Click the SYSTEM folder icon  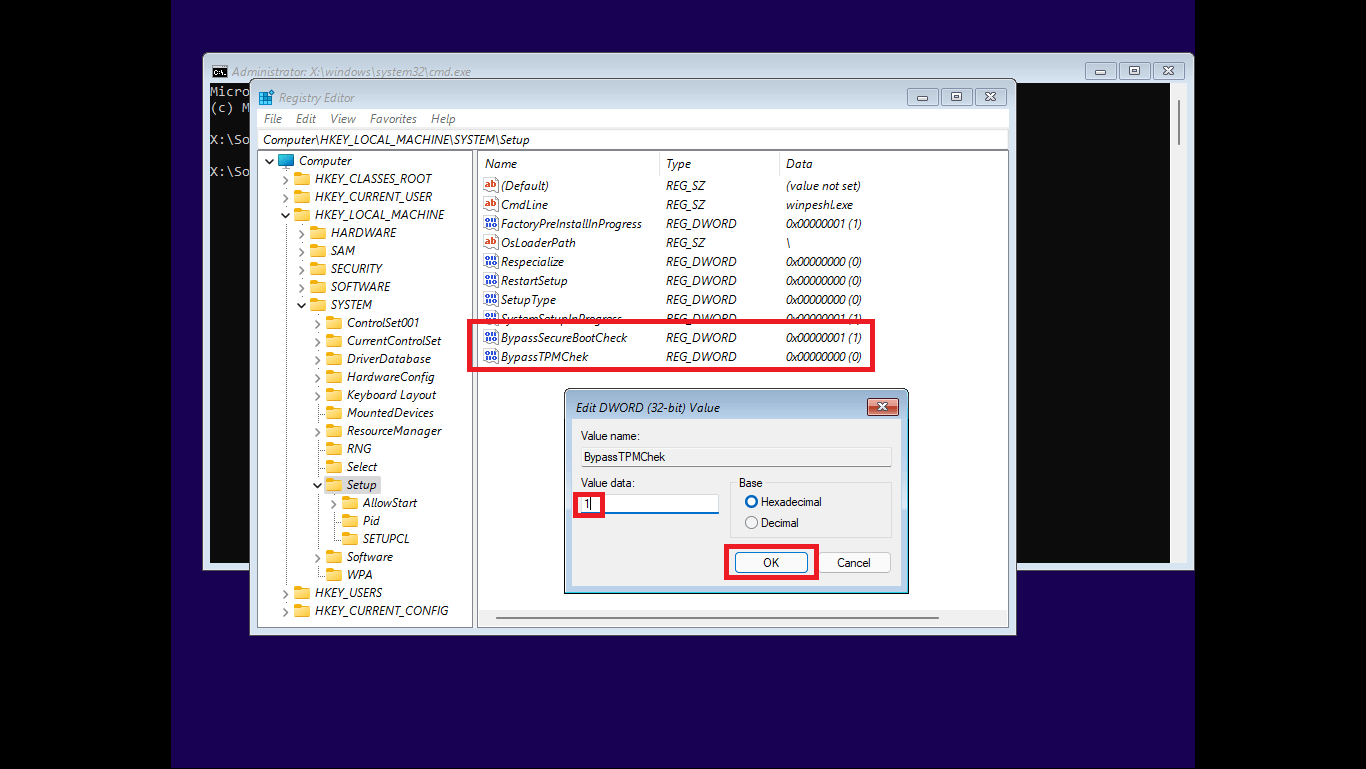[x=318, y=304]
